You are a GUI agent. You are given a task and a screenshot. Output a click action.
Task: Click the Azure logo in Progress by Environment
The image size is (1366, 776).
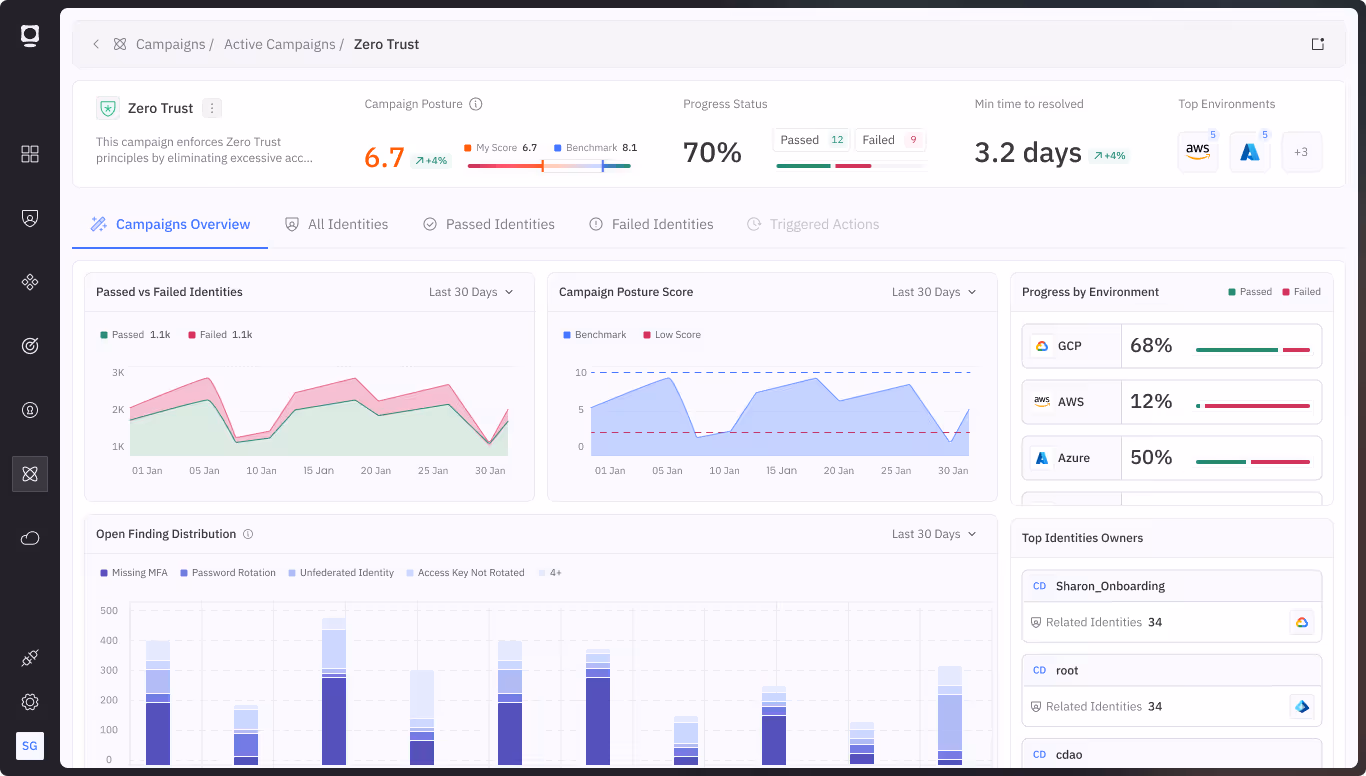point(1042,458)
